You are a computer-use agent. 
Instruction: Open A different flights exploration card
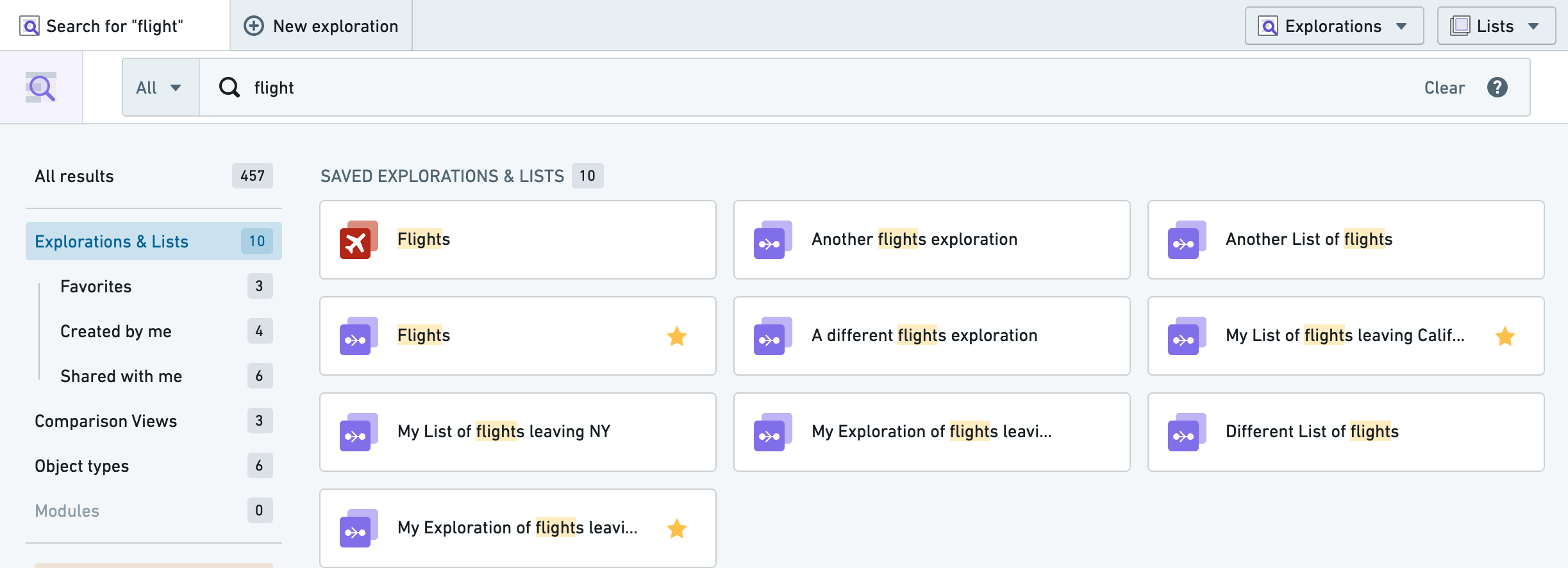(931, 336)
